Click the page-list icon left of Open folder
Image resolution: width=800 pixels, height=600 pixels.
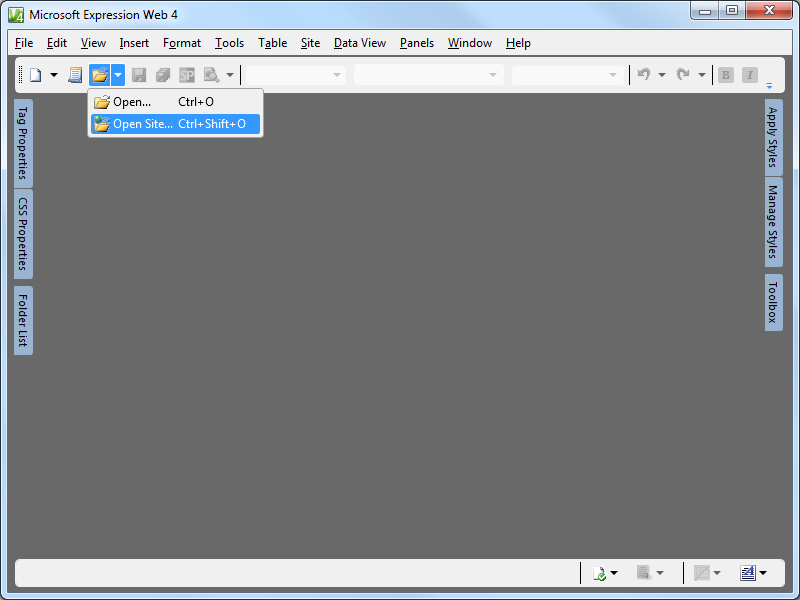point(75,75)
